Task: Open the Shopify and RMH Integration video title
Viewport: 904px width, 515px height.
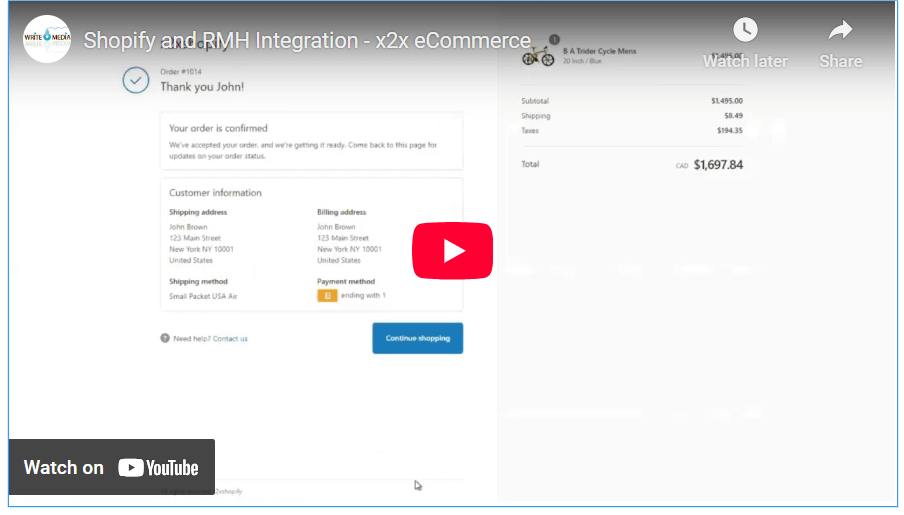Action: click(307, 41)
